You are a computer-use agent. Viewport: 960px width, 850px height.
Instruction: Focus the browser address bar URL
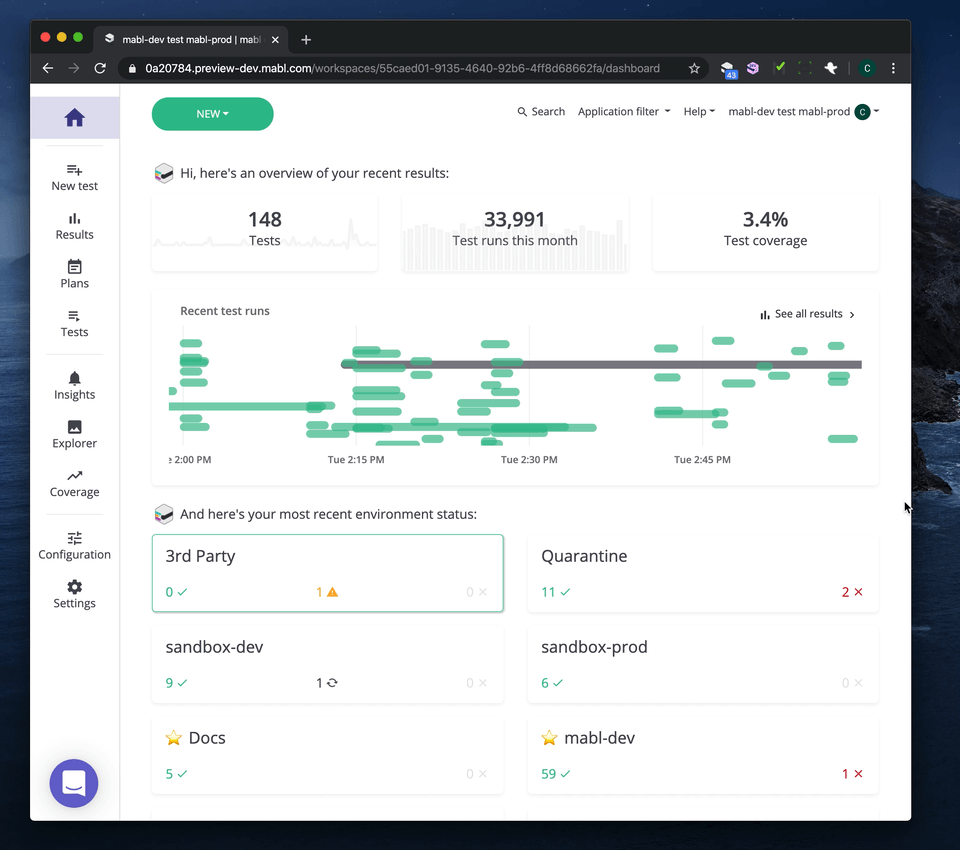(x=402, y=69)
